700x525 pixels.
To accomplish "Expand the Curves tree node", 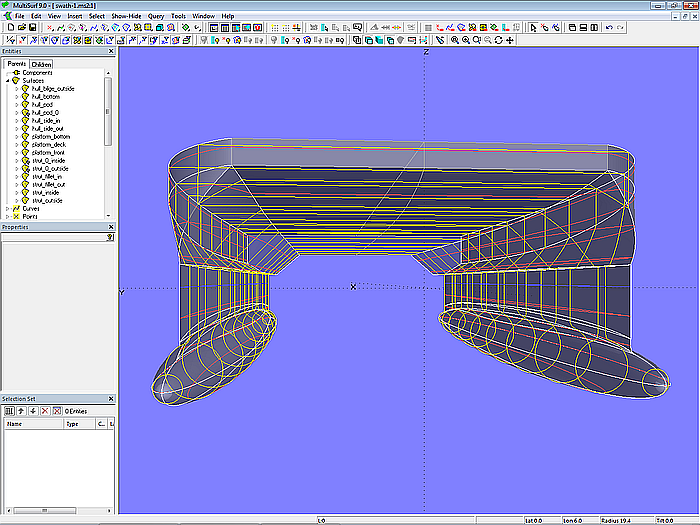I will tap(8, 209).
